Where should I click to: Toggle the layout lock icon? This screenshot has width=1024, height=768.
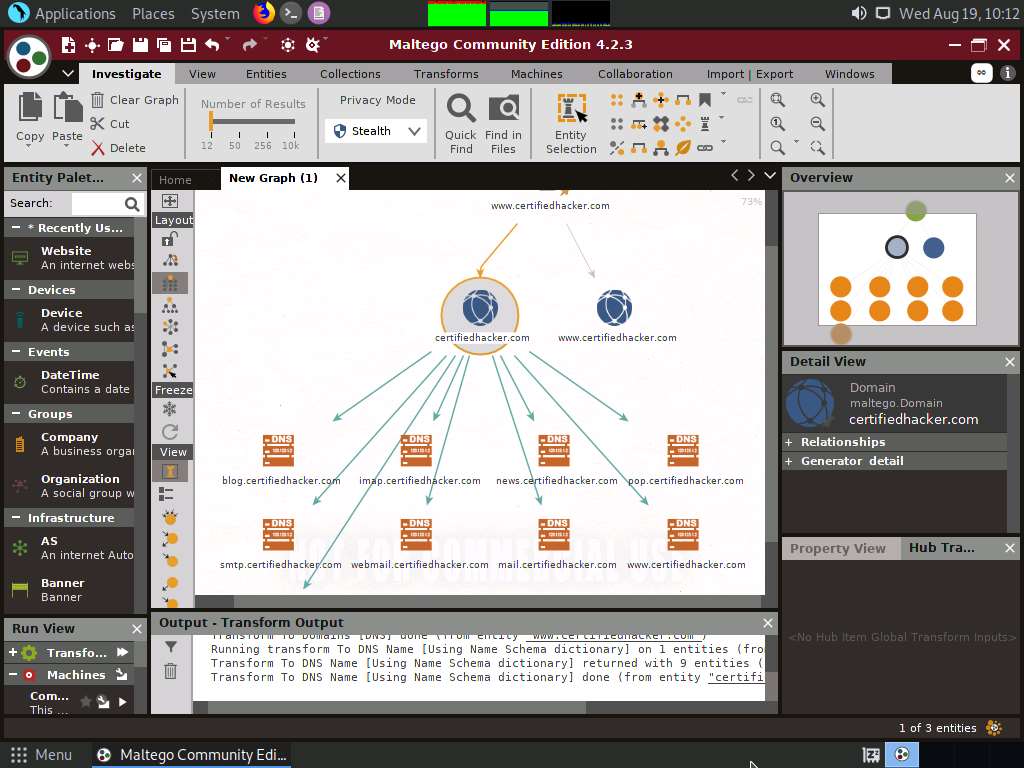click(x=170, y=239)
